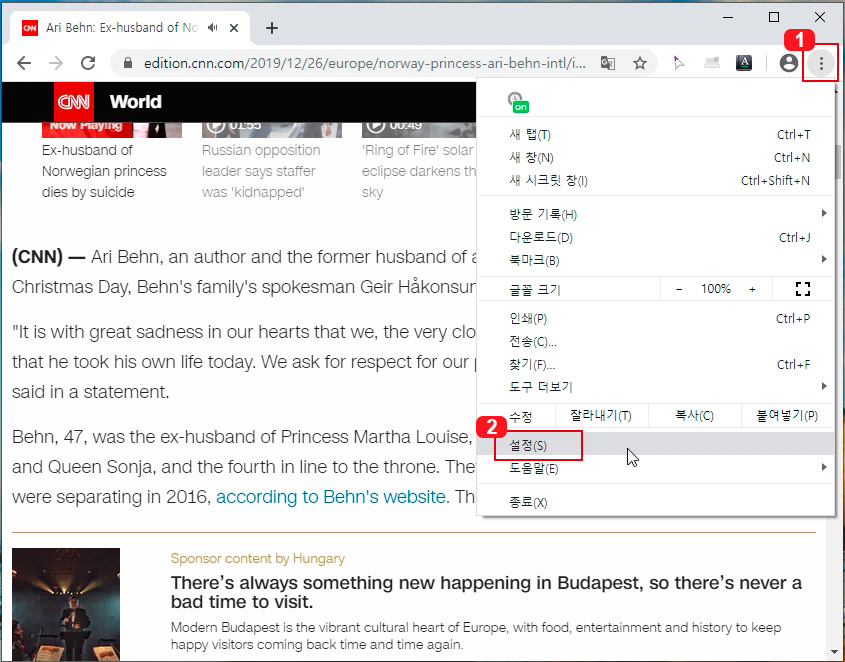Increase zoom with the plus button

point(752,289)
